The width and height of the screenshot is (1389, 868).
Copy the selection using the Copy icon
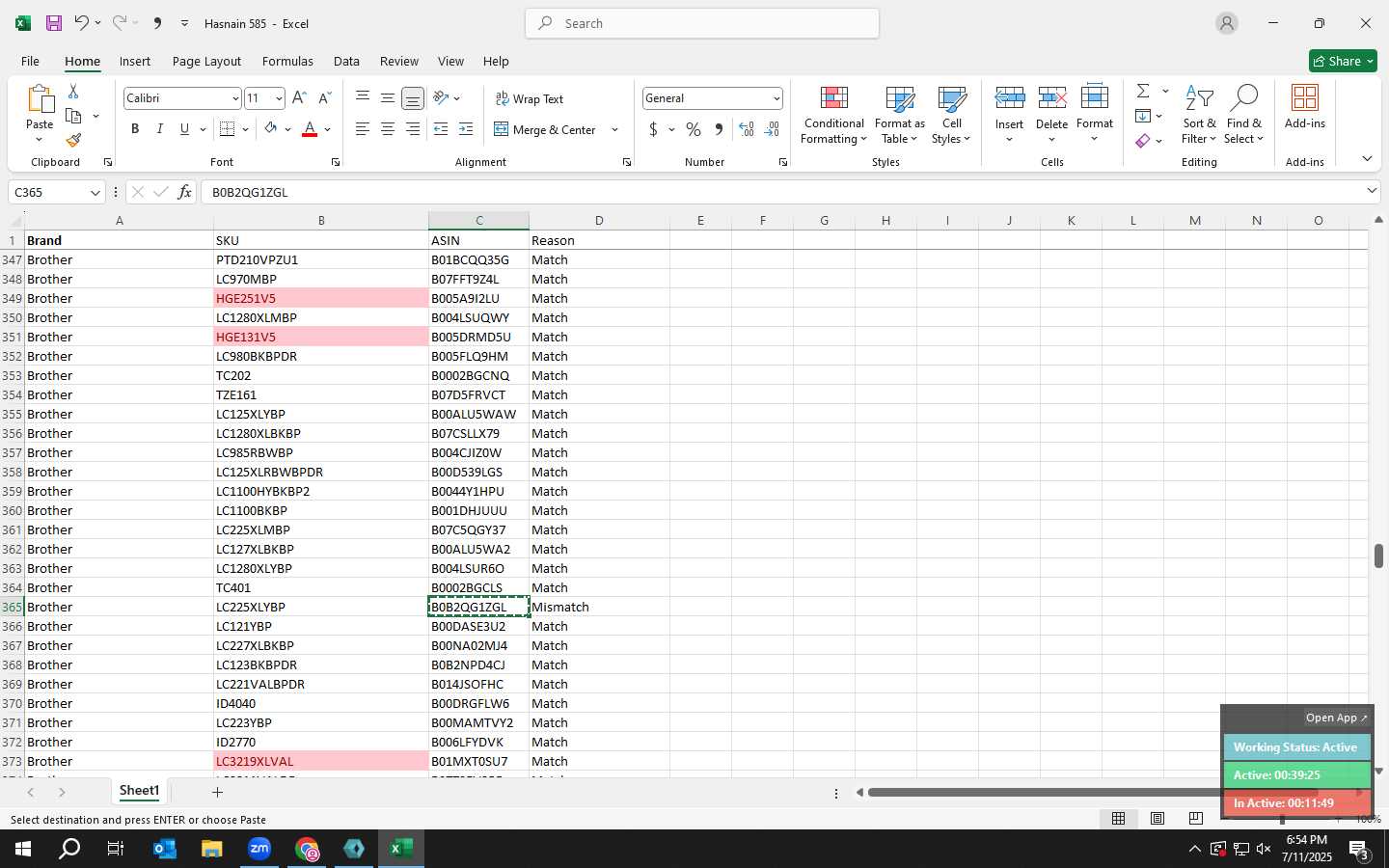pos(73,116)
